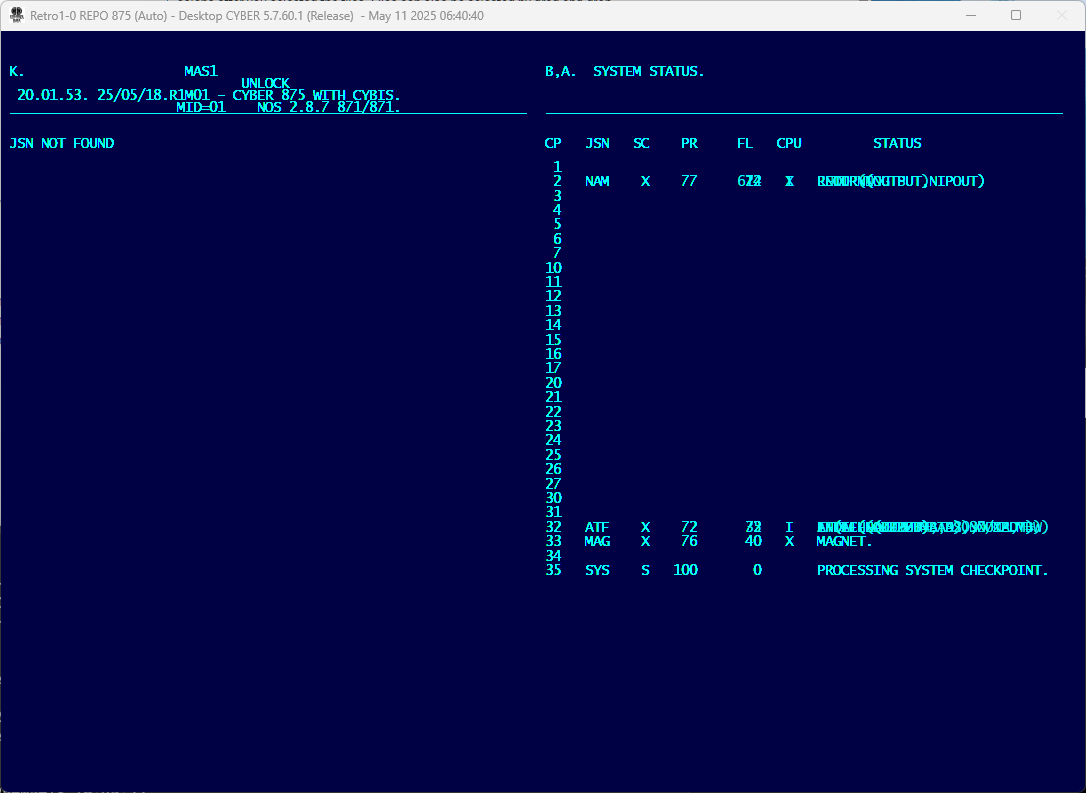The width and height of the screenshot is (1086, 793).
Task: Click the Desktop CYBER app icon in title bar
Action: click(x=17, y=15)
